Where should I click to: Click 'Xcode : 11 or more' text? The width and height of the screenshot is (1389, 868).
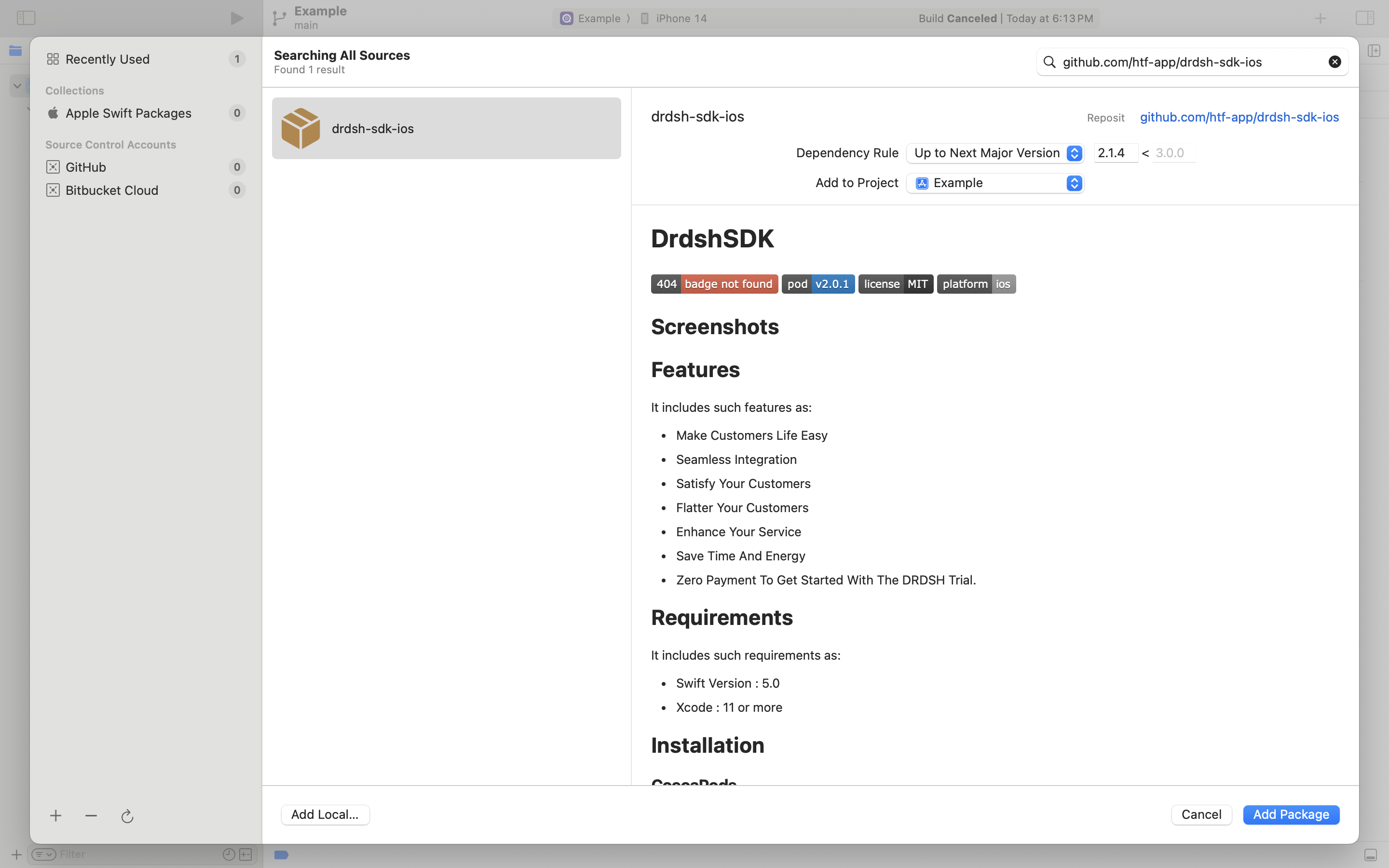coord(729,707)
